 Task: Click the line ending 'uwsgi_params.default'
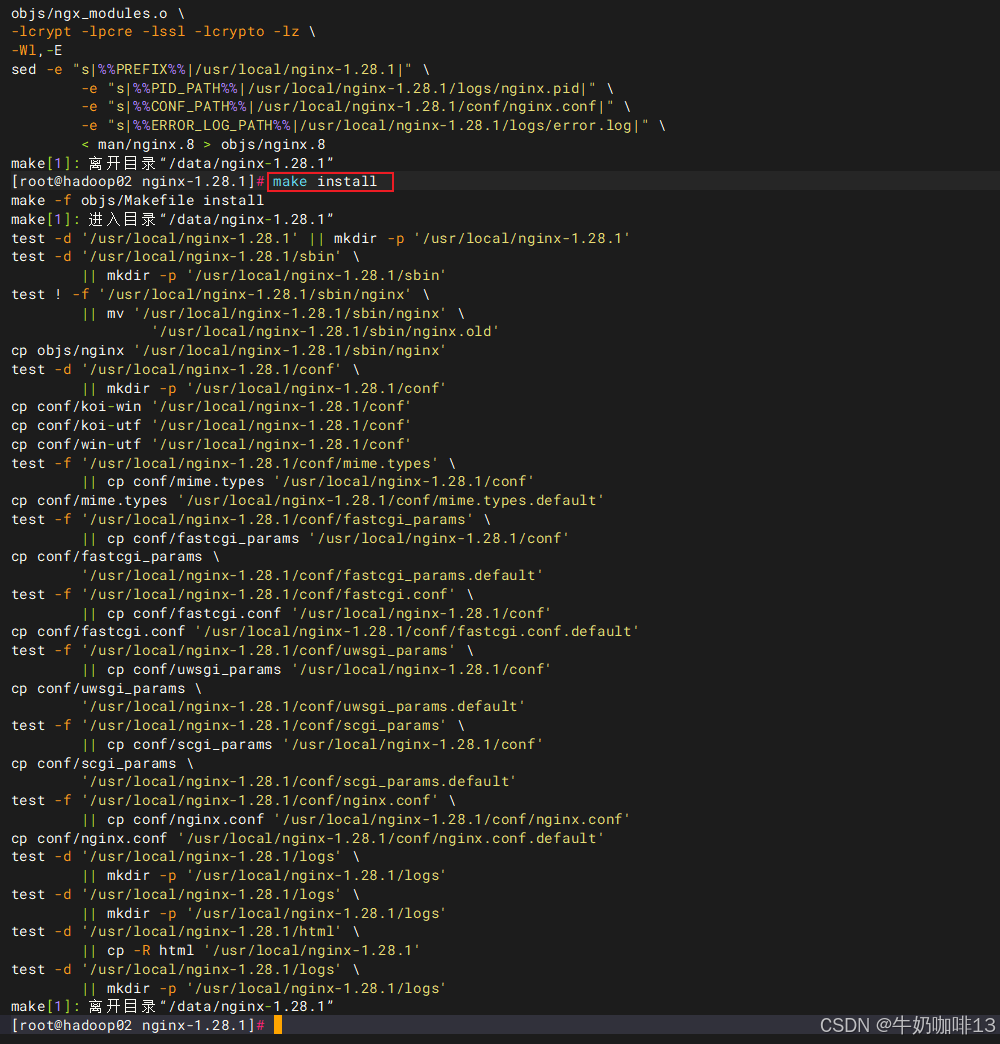[x=304, y=706]
